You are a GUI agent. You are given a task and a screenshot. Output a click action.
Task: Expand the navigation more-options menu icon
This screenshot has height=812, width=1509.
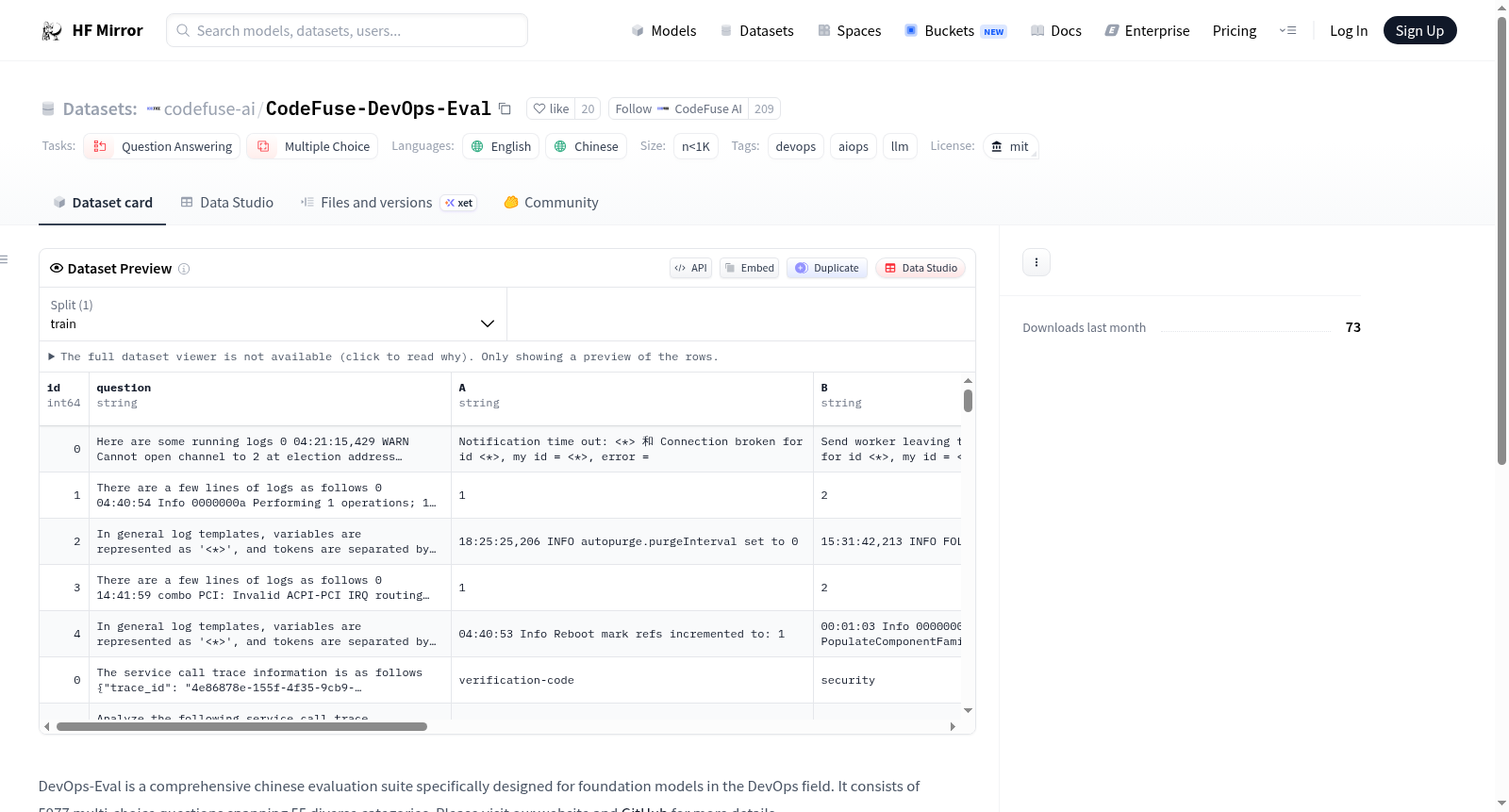point(1287,31)
